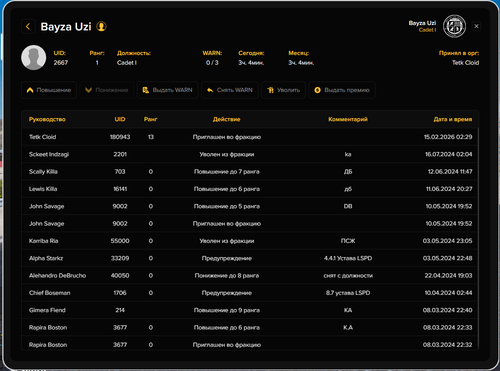500x371 pixels.
Task: Close the member panel with the X
Action: pyautogui.click(x=477, y=26)
